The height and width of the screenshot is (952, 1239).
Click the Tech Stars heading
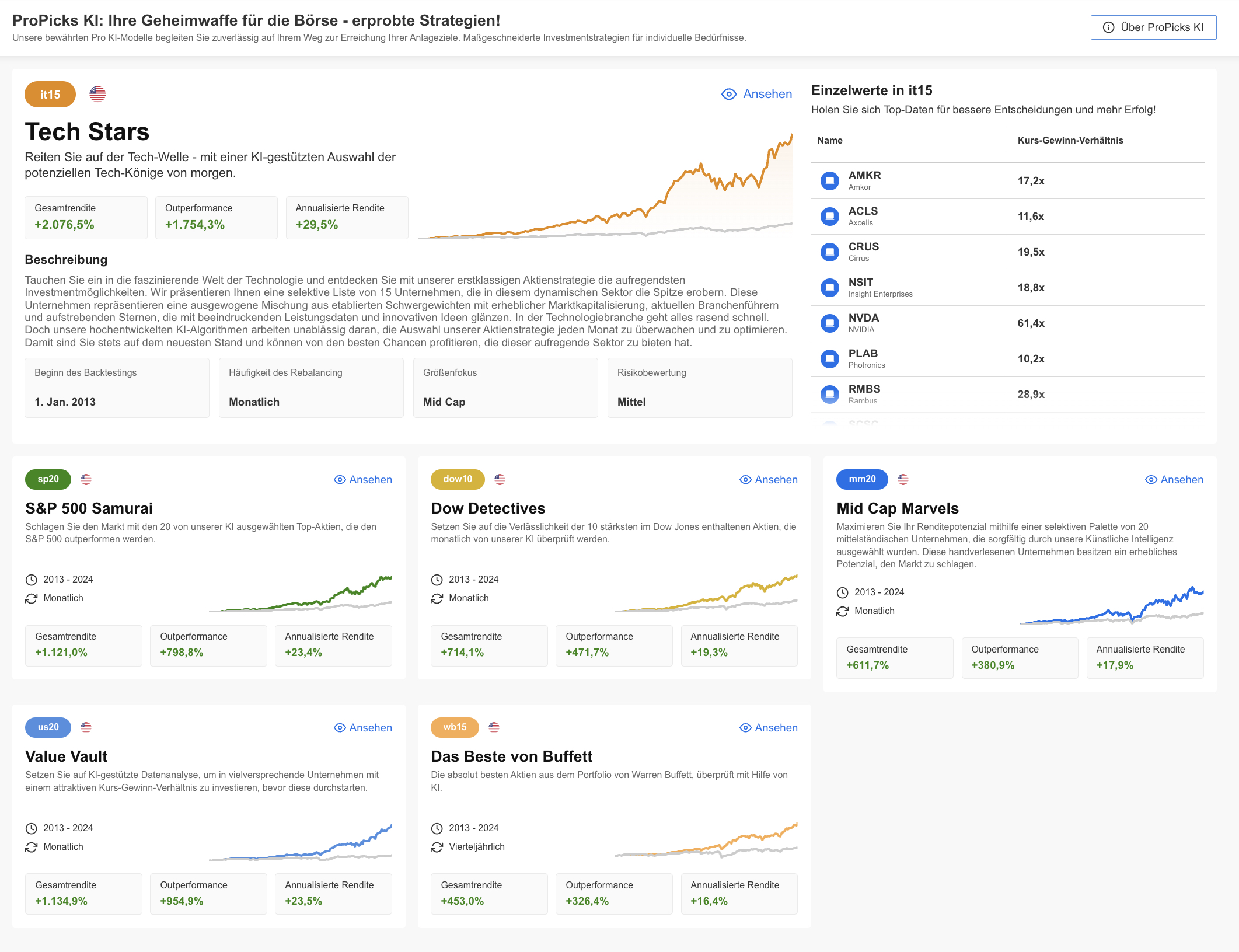click(x=87, y=132)
